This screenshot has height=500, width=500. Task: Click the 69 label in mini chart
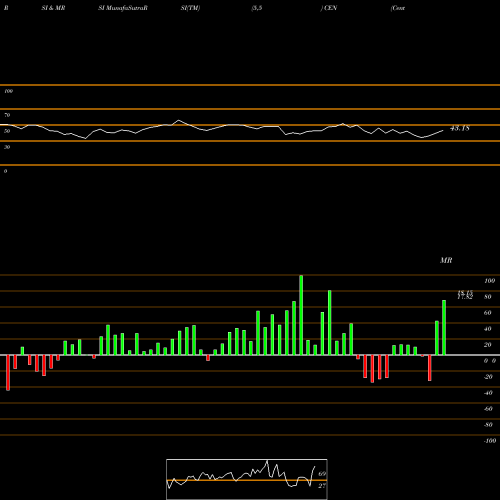point(322,474)
